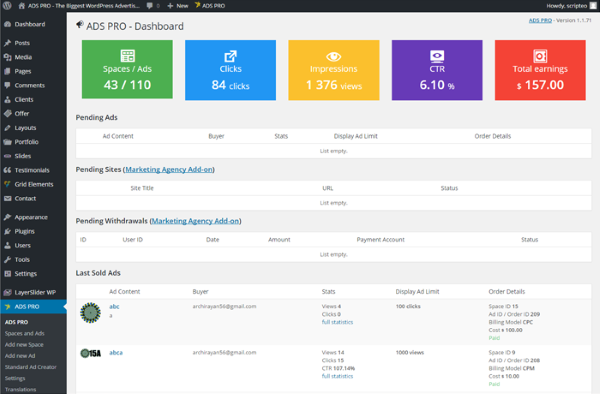Click the Contact envelope icon in sidebar

point(7,199)
